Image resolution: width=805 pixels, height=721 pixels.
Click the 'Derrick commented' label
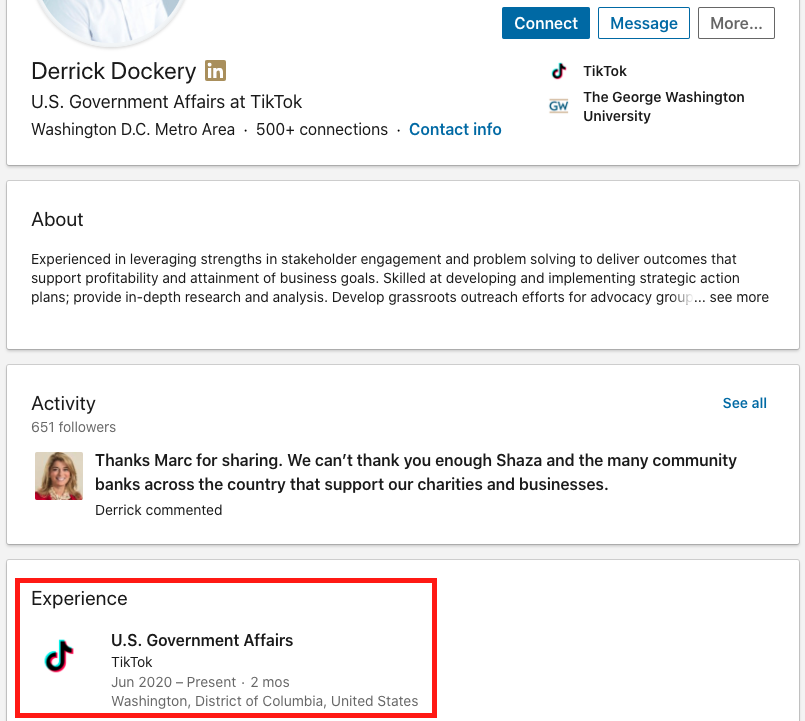coord(159,510)
